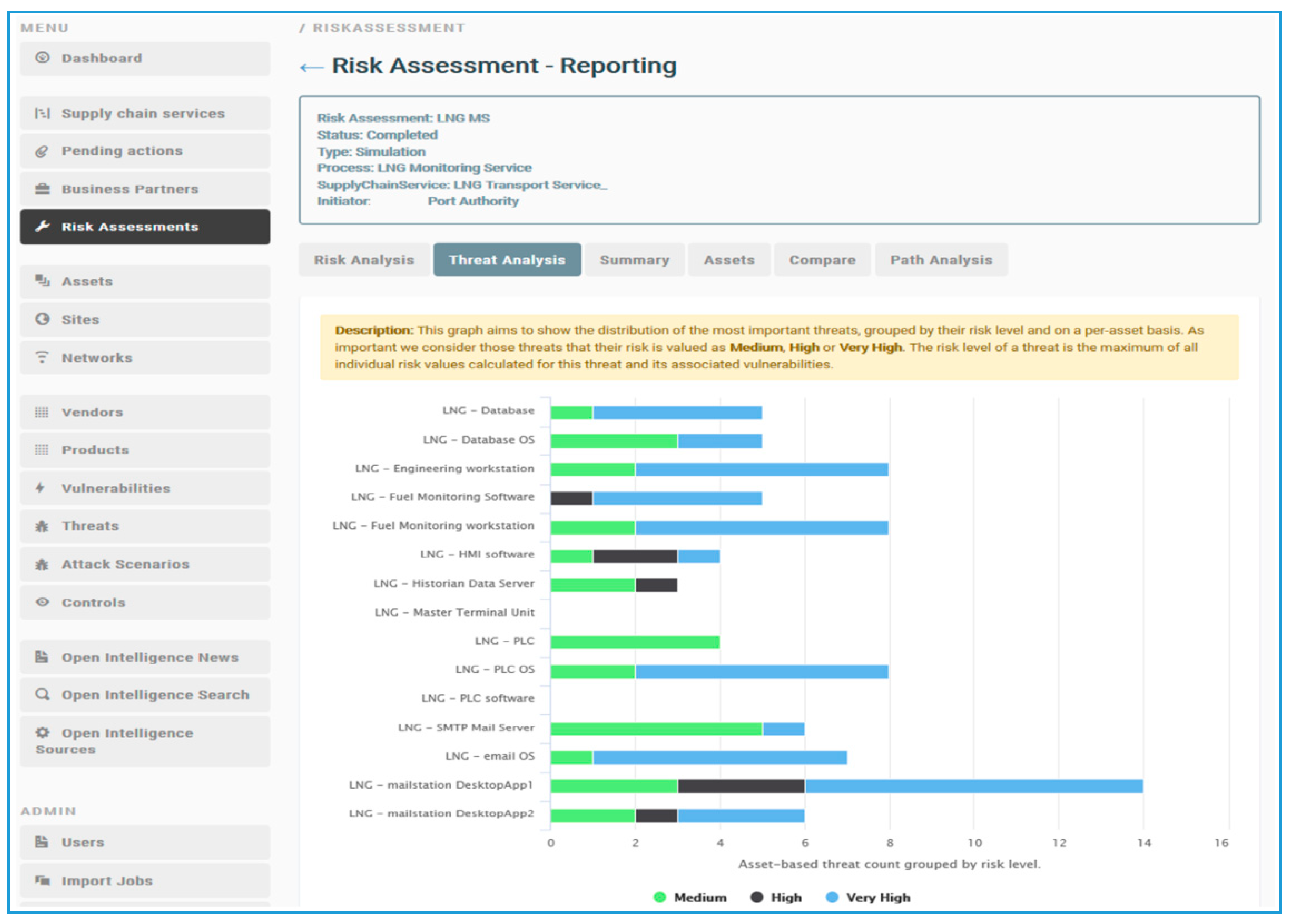
Task: Click the back arrow beside the page title
Action: pos(311,68)
